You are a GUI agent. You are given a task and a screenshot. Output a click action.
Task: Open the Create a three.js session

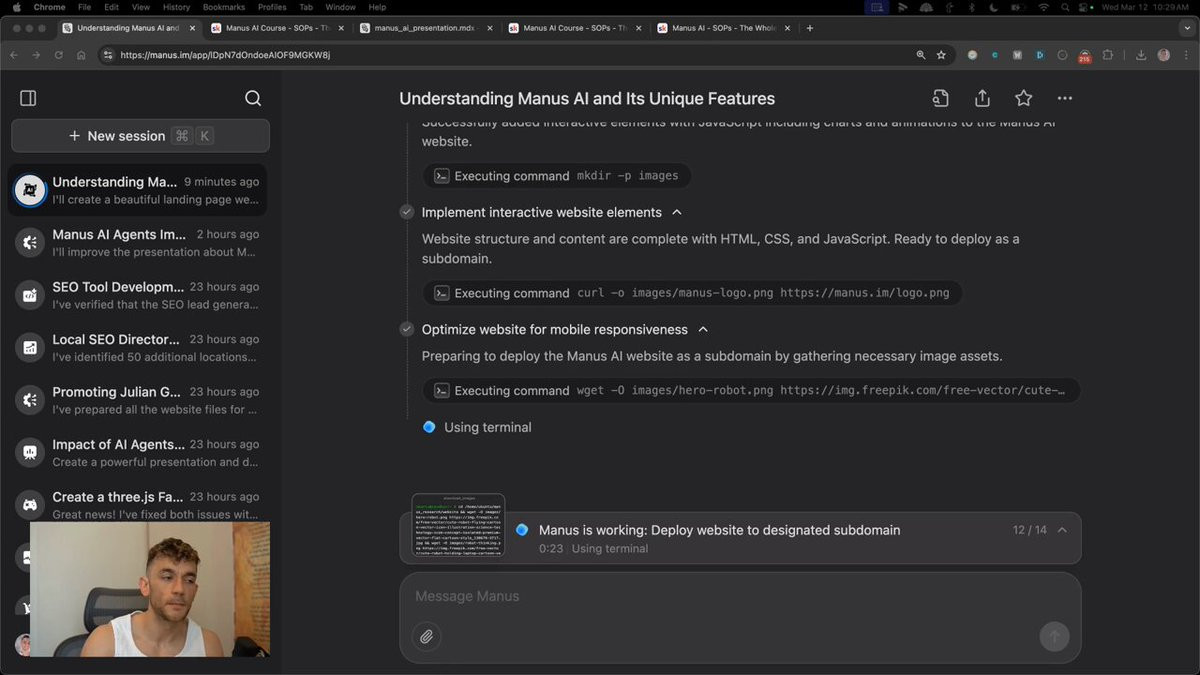click(137, 505)
